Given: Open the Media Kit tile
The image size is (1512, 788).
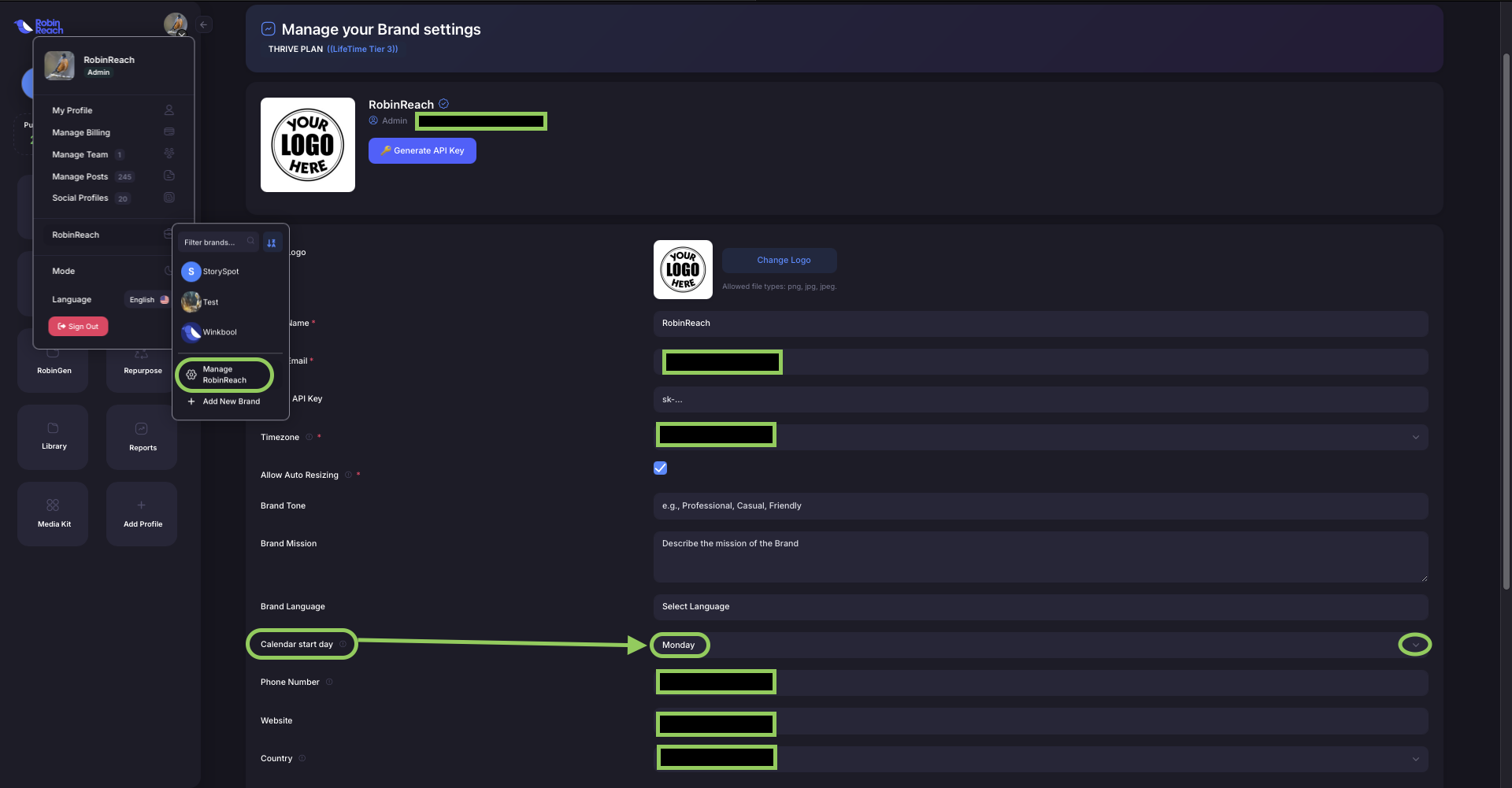Looking at the screenshot, I should point(53,513).
